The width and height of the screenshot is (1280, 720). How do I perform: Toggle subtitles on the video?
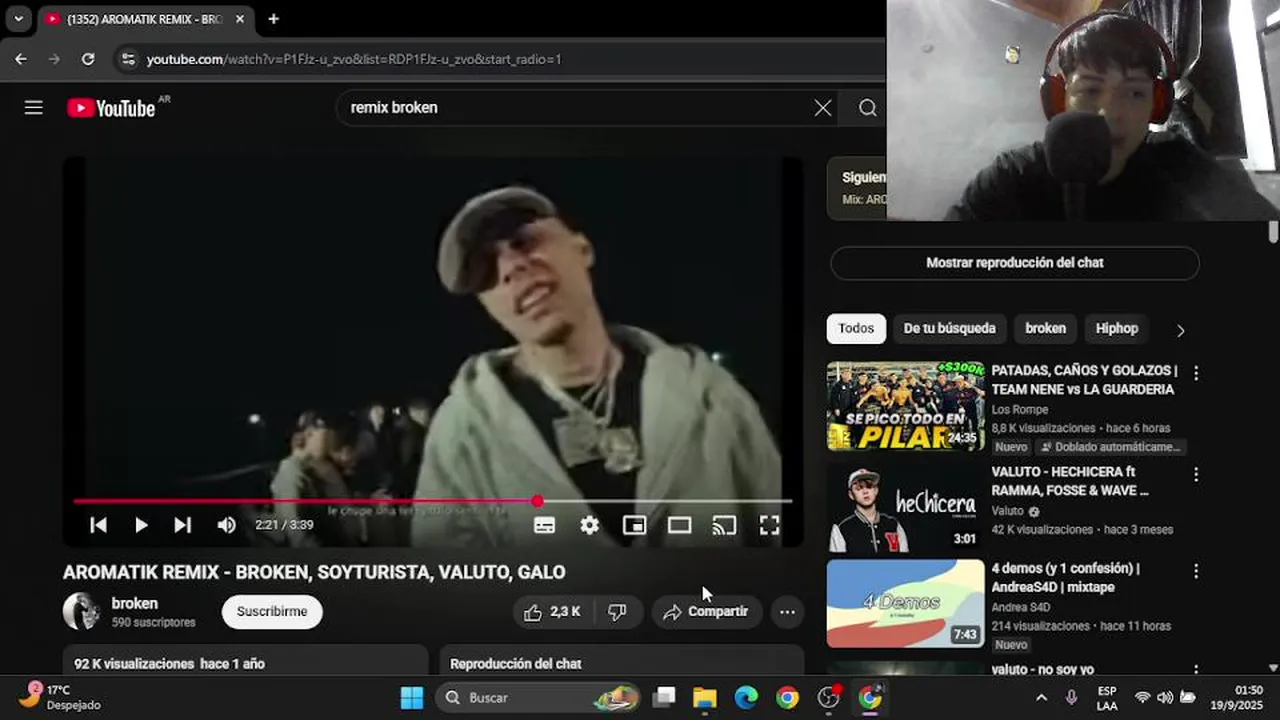544,525
